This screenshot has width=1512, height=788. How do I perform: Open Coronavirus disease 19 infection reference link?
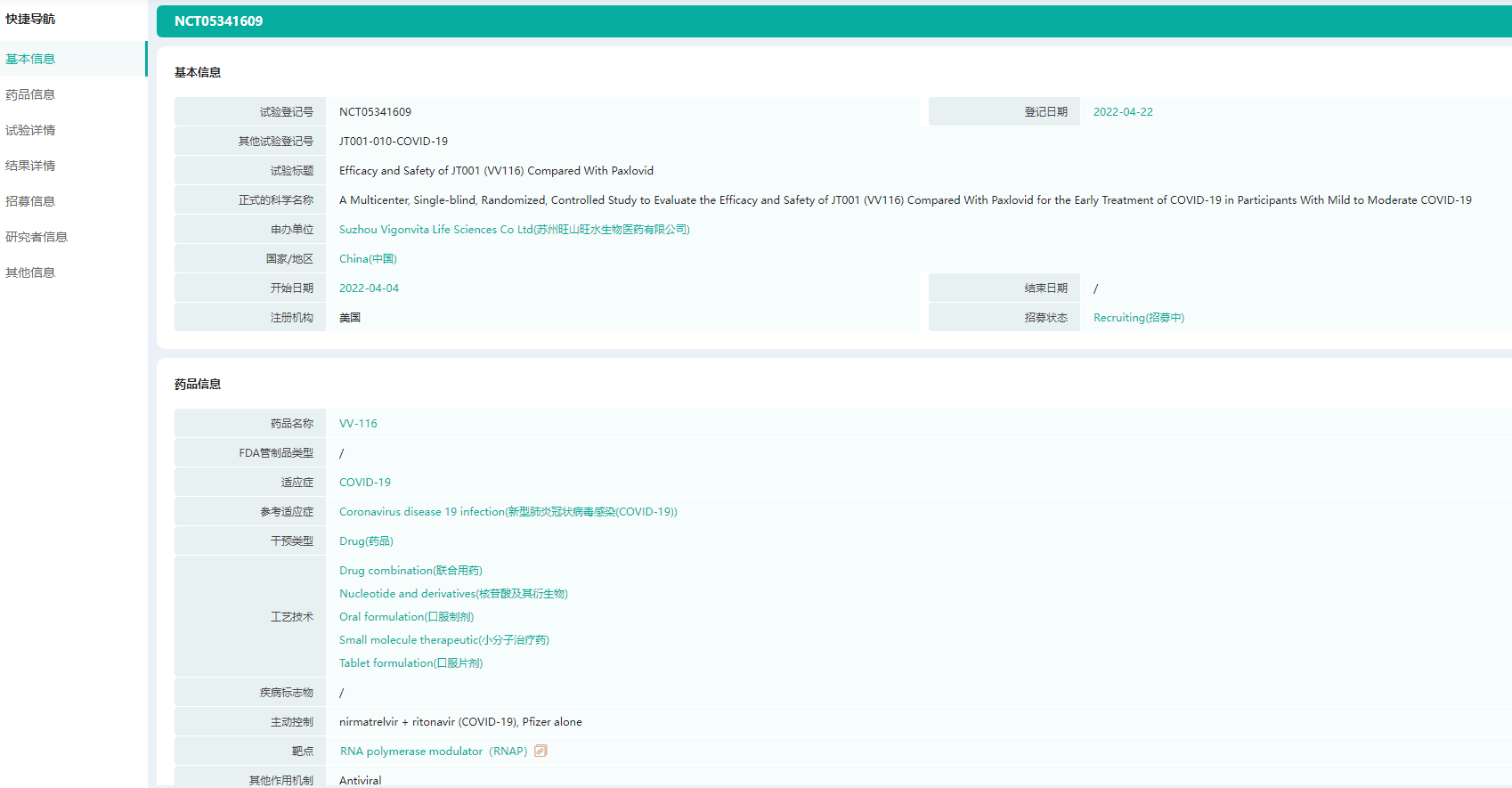(508, 512)
